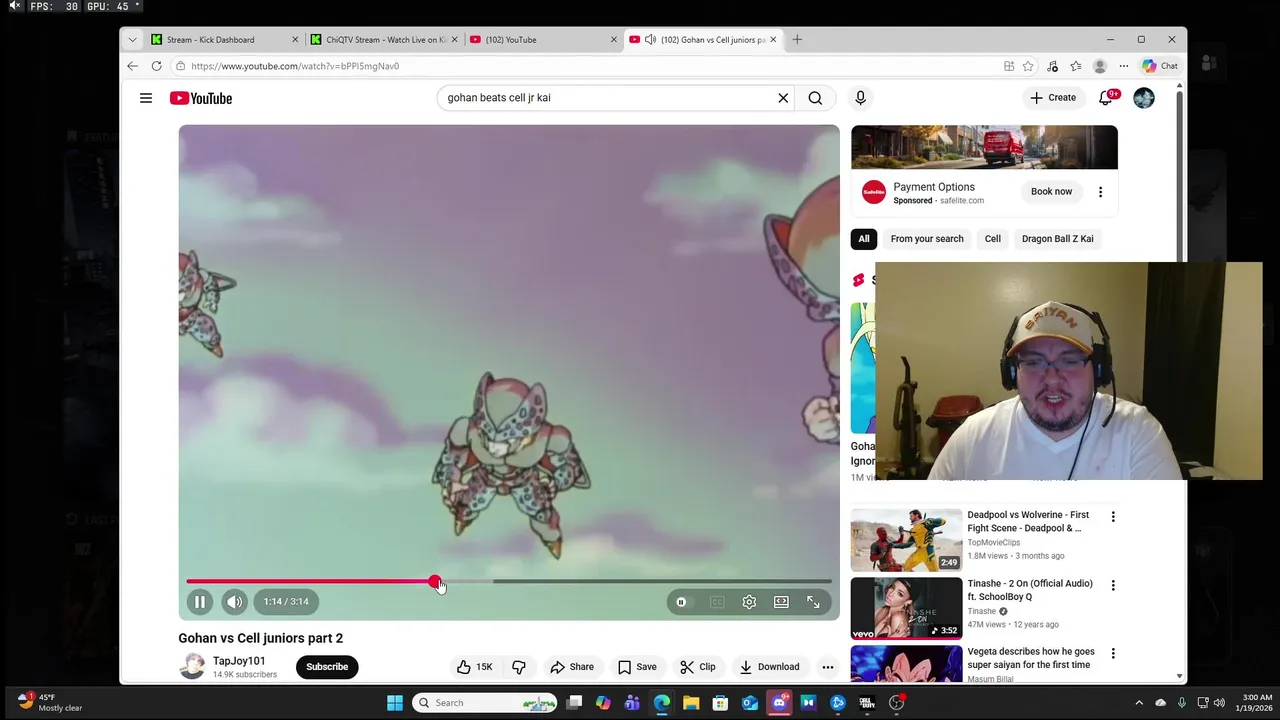
Task: Play the Deadpool vs Wolverine thumbnail
Action: pyautogui.click(x=906, y=540)
